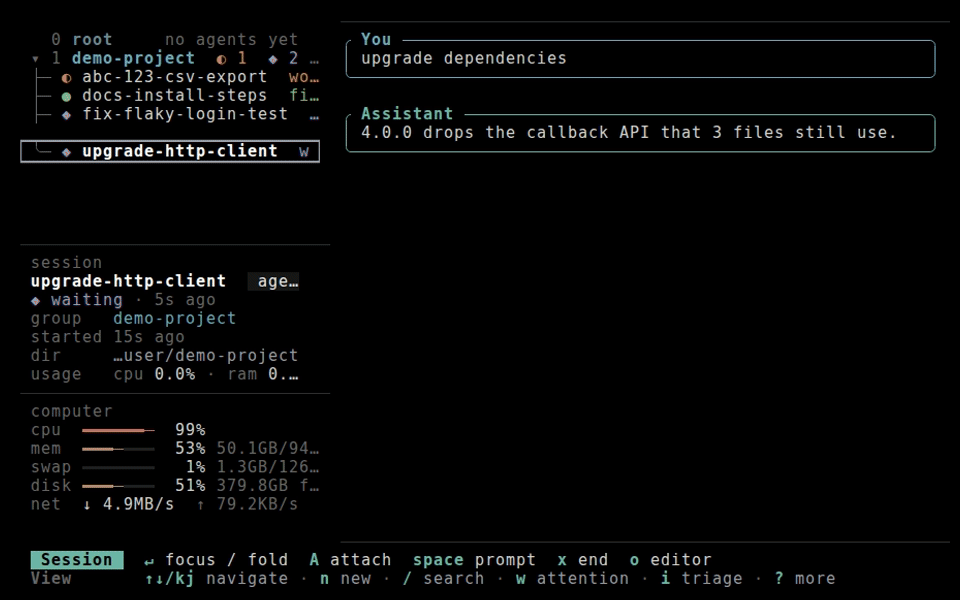This screenshot has width=960, height=600.
Task: Click the truncated 'age…' badge
Action: pos(274,281)
